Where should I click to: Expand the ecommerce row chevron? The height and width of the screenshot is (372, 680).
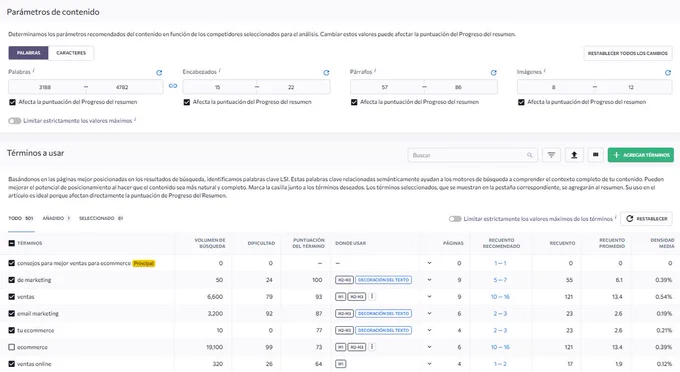click(429, 347)
